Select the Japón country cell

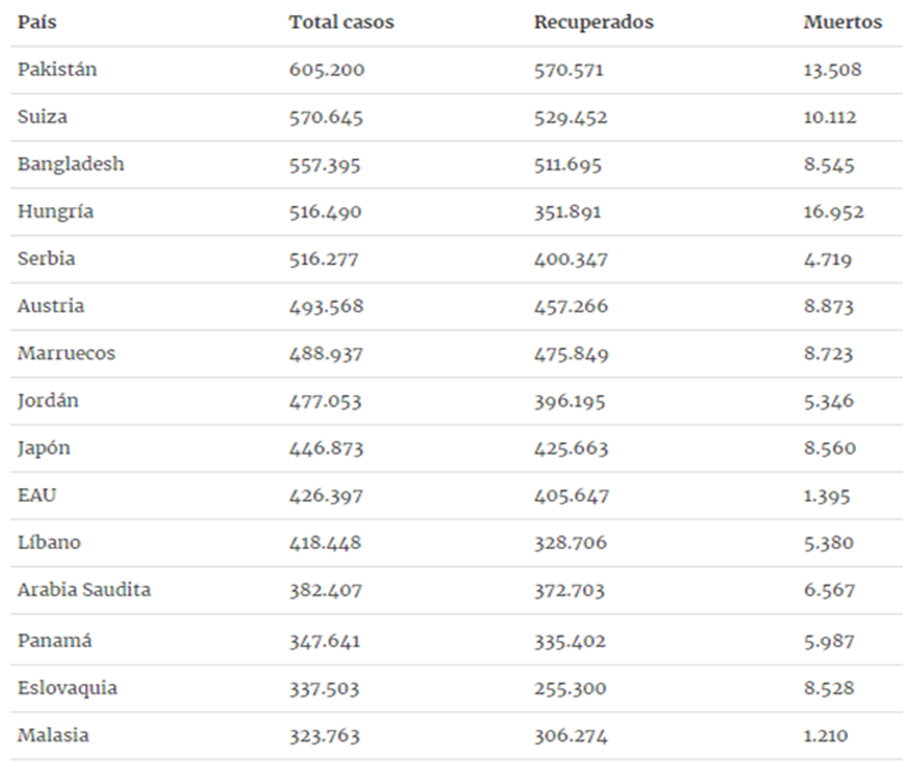tap(44, 449)
